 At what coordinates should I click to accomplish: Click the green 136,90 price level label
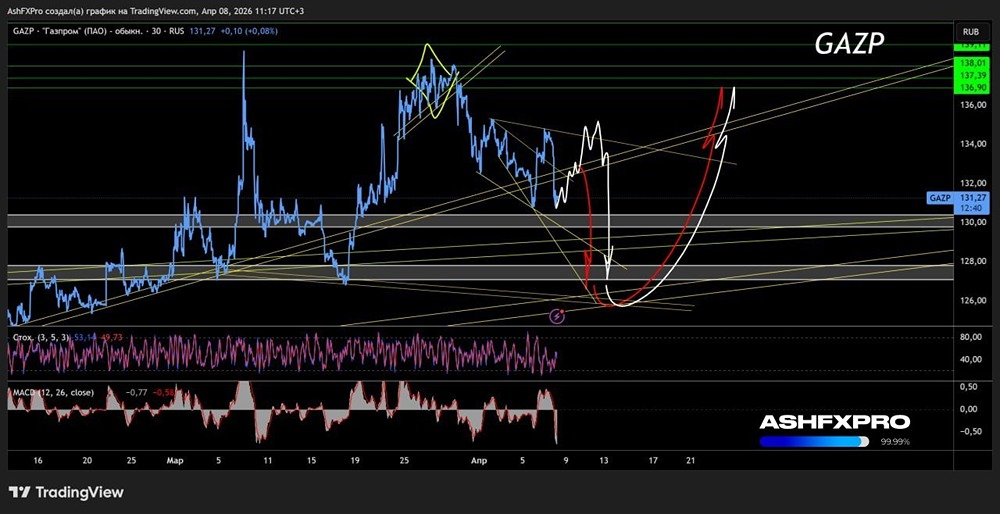(x=971, y=87)
